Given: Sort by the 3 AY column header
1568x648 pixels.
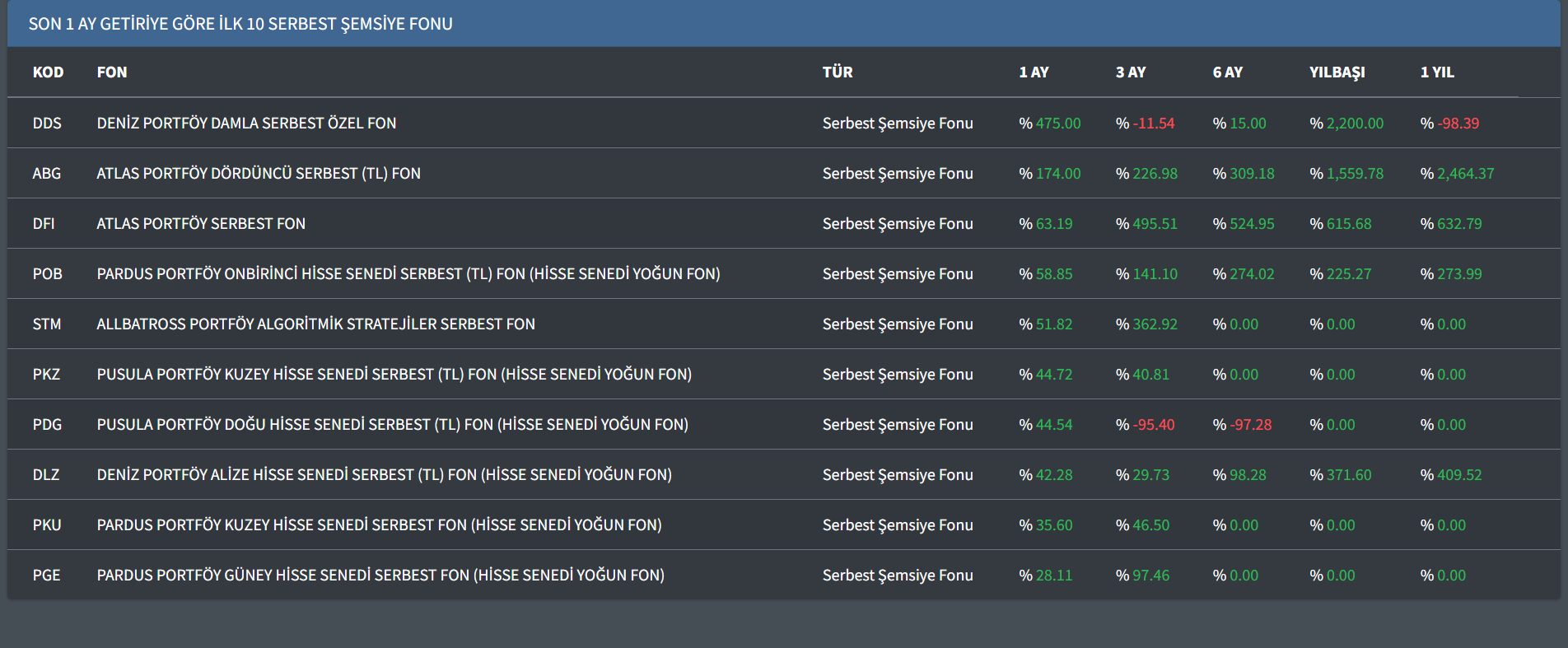Looking at the screenshot, I should [1130, 72].
